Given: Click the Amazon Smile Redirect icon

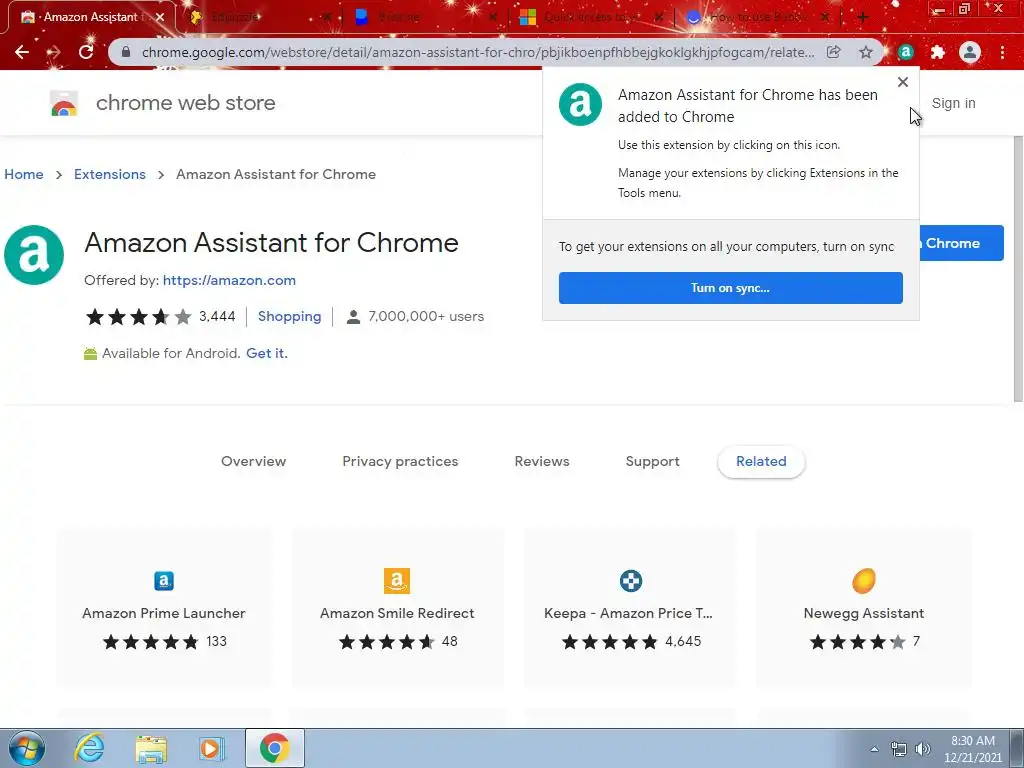Looking at the screenshot, I should click(x=397, y=580).
